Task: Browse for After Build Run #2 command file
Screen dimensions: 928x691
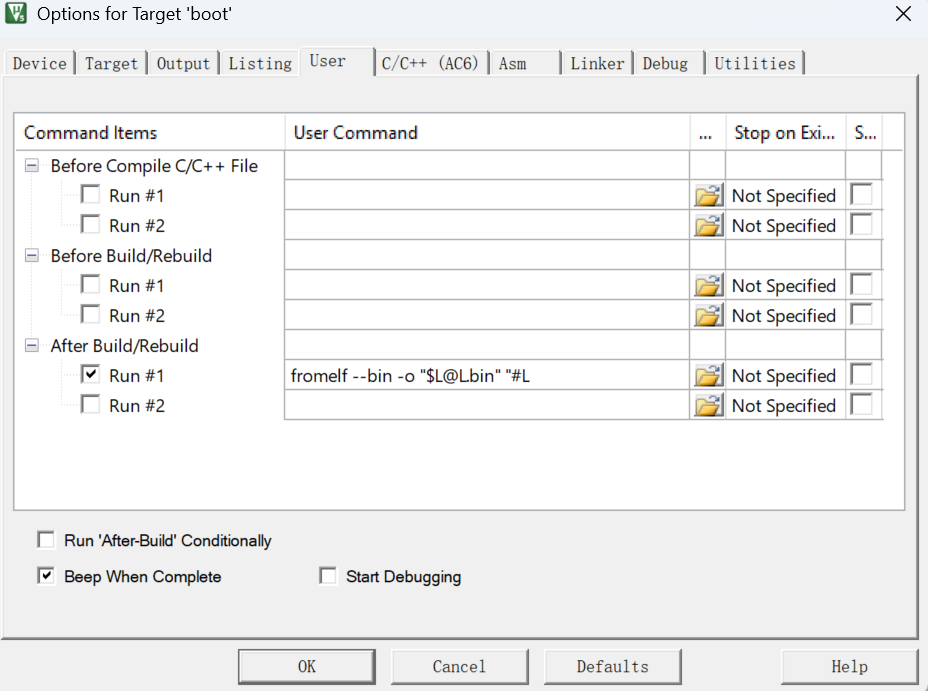Action: [708, 406]
